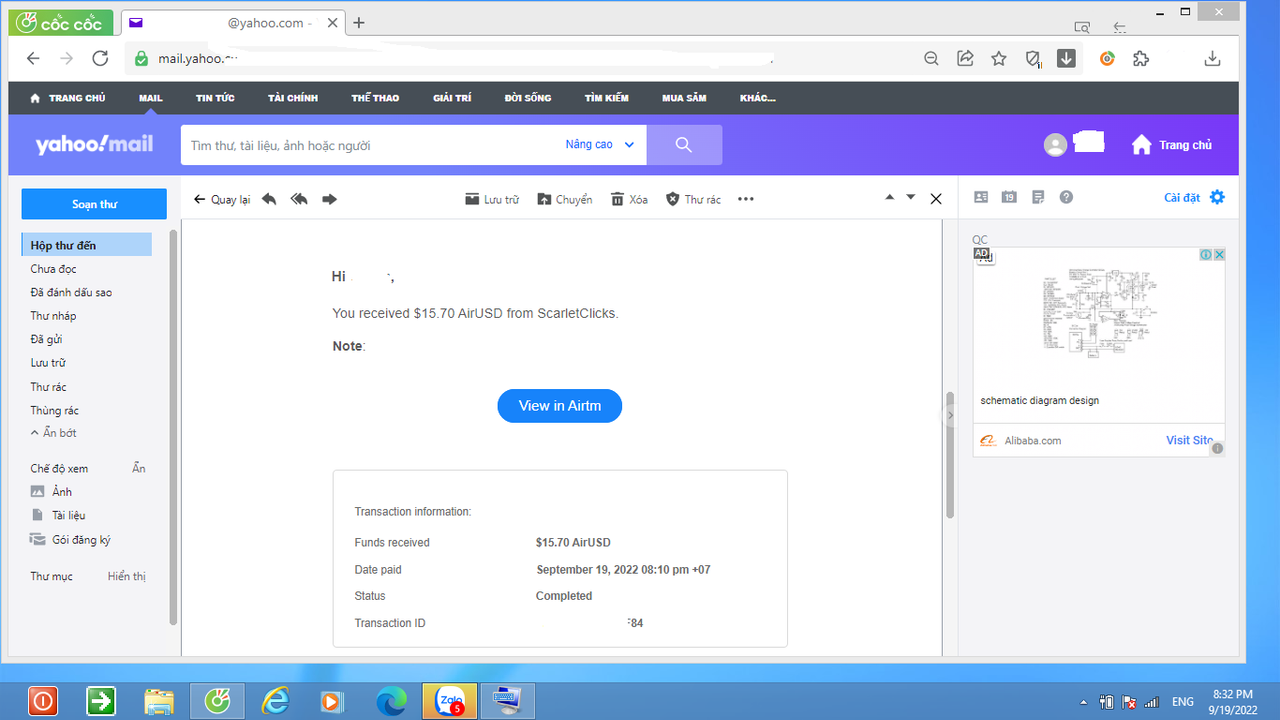
Task: Collapse the right sidebar handle
Action: (950, 415)
